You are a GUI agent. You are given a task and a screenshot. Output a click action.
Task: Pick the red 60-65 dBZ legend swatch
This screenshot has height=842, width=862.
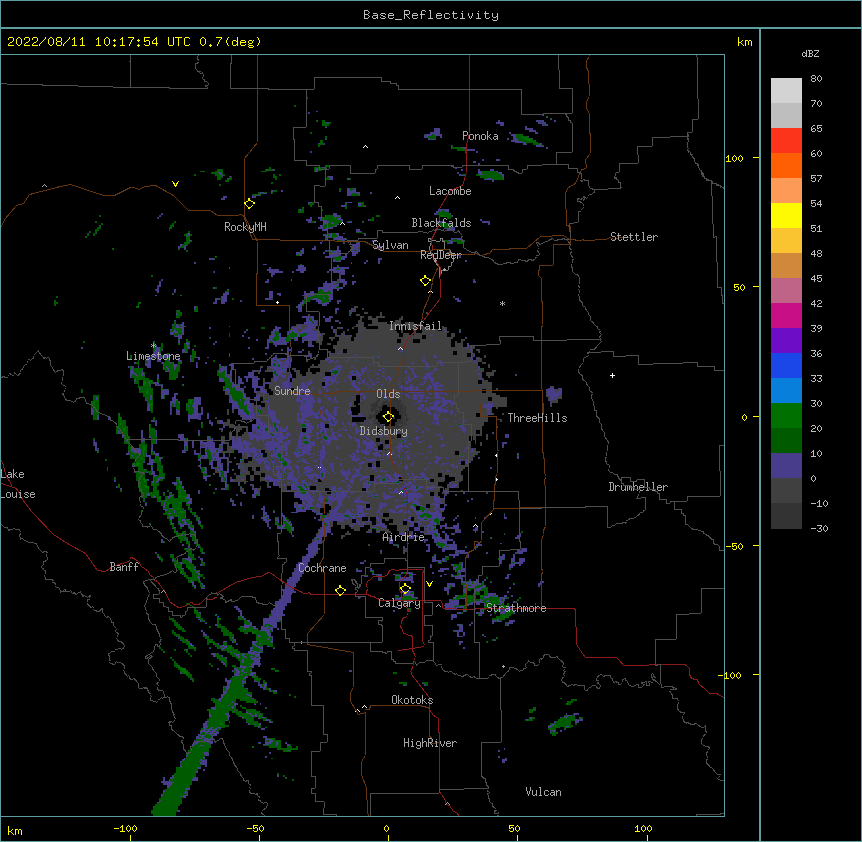tap(786, 141)
